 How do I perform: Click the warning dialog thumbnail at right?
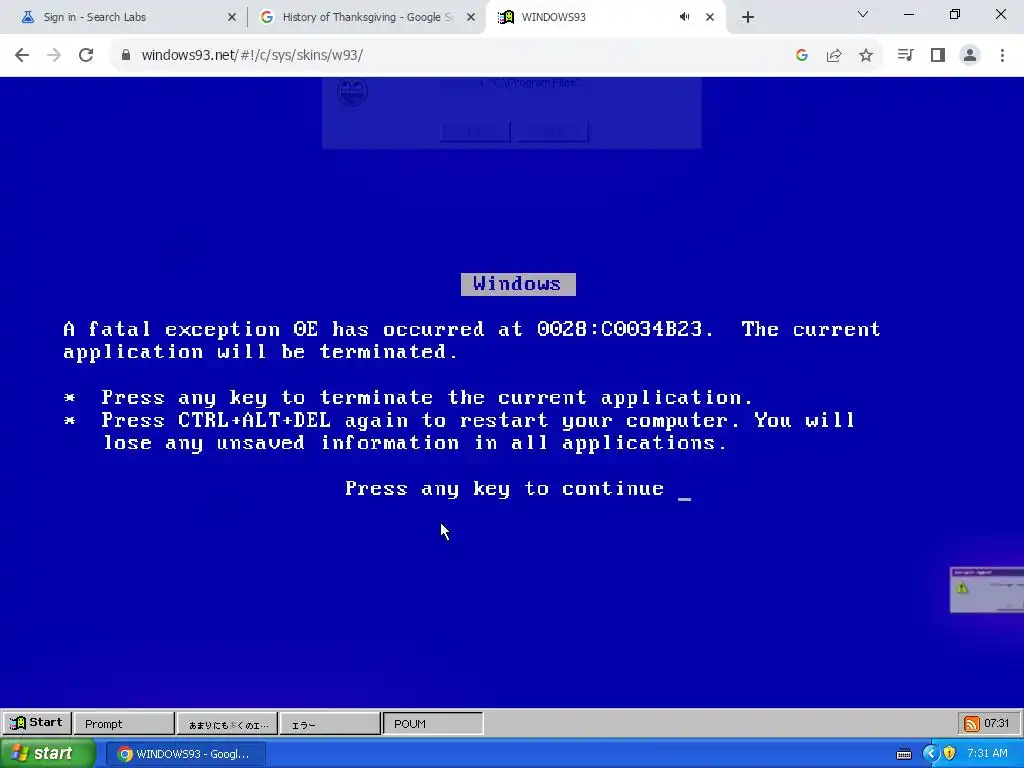[x=987, y=590]
